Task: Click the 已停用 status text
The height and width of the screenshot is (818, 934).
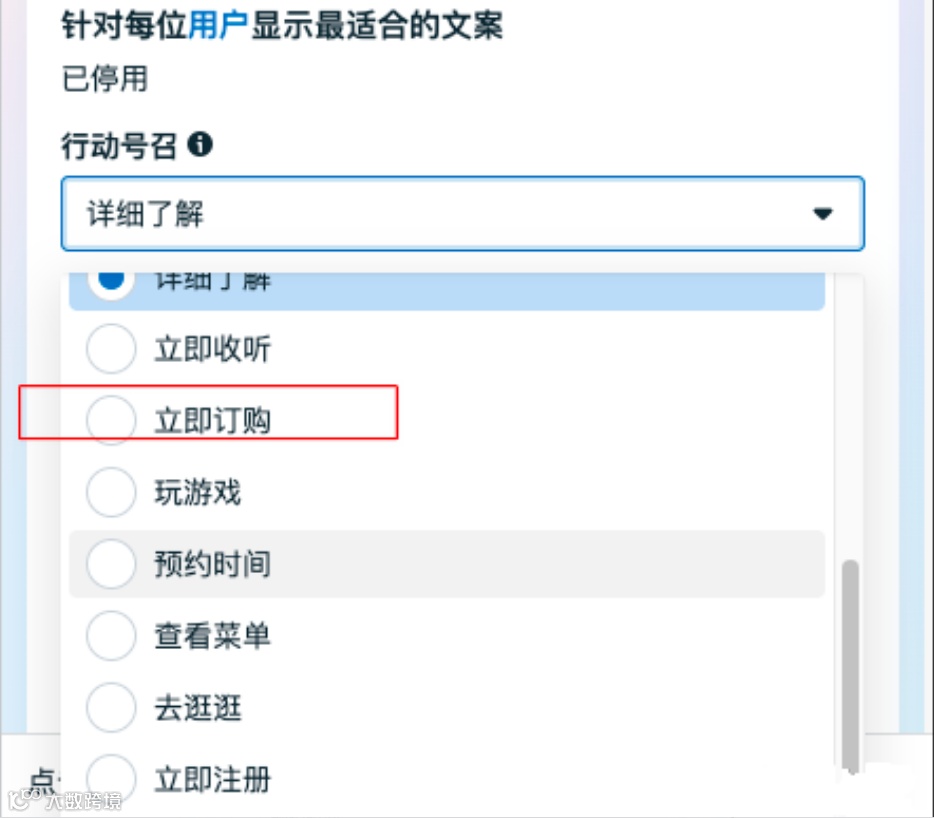Action: tap(105, 79)
